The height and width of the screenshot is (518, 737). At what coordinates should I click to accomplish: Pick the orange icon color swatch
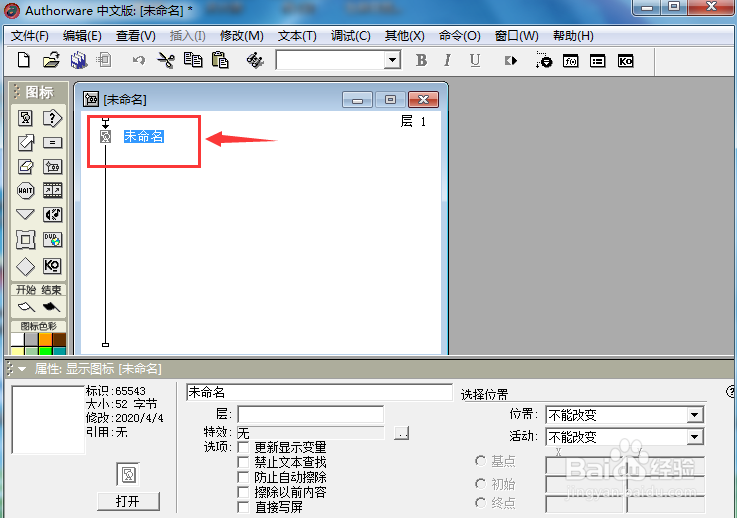[x=46, y=339]
